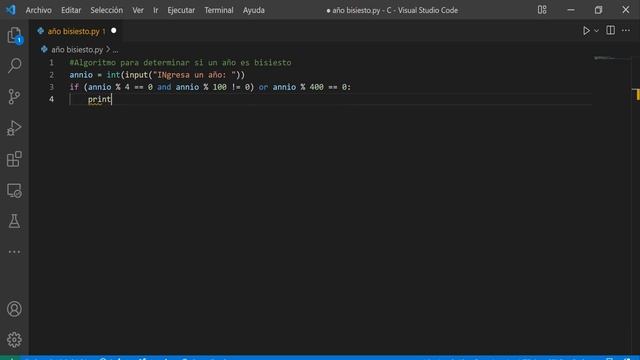The width and height of the screenshot is (640, 360).
Task: Click the minimap code preview
Action: (x=611, y=58)
